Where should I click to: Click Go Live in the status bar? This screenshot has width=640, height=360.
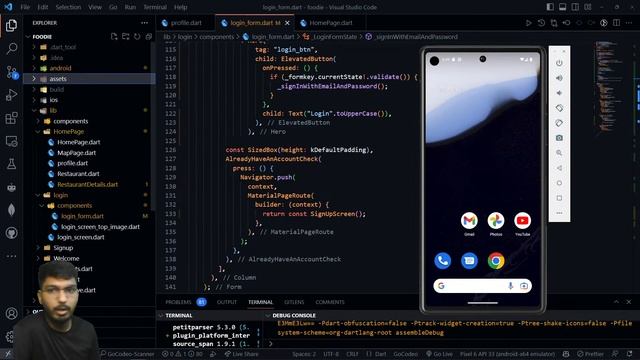click(439, 354)
